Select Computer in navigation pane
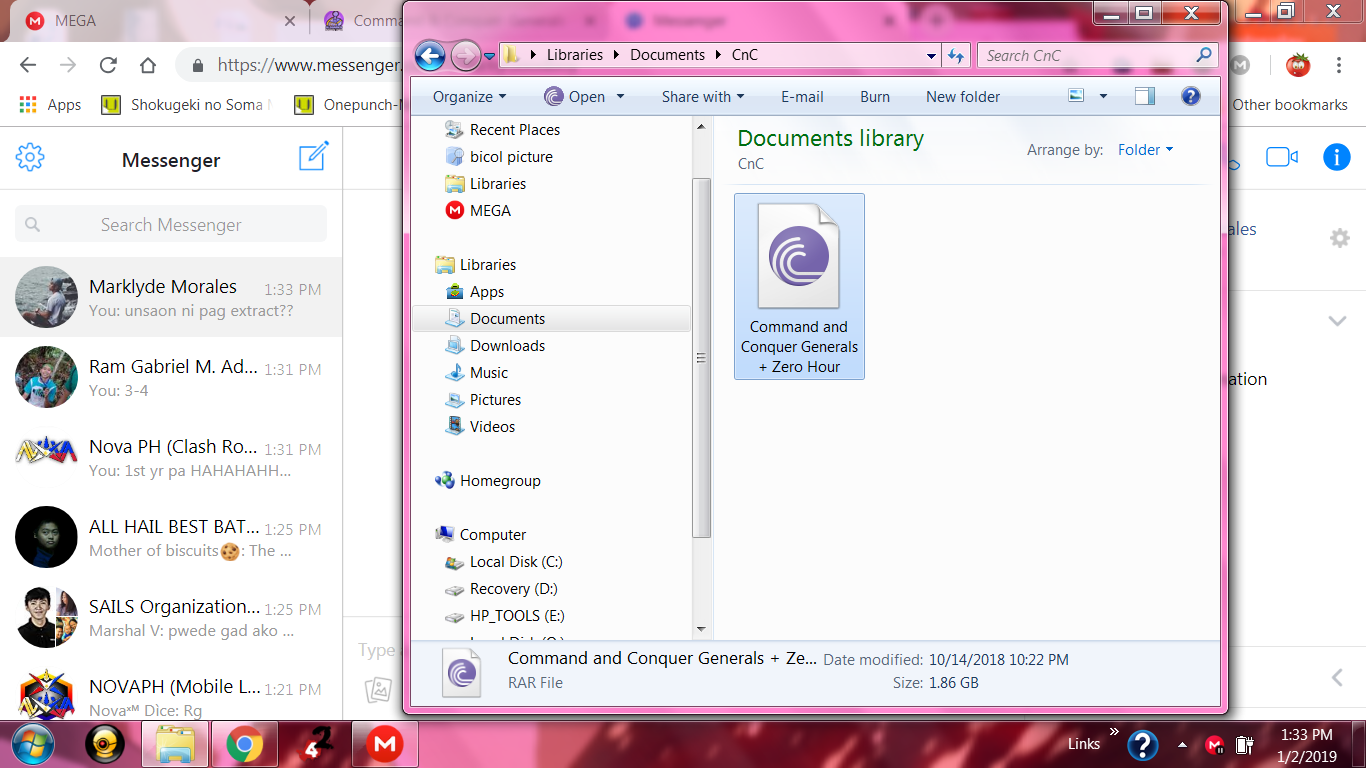Screen dimensions: 1366x768 [481, 535]
